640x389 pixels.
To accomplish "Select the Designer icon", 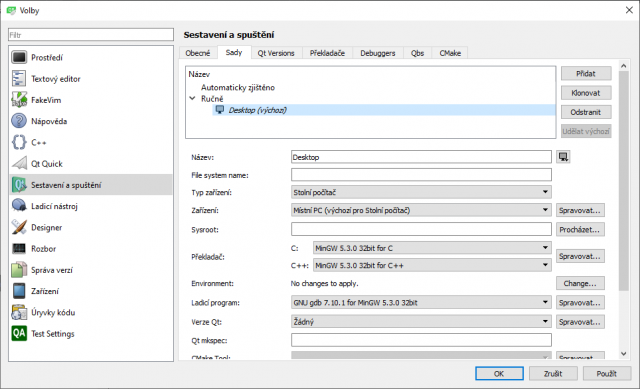I will 19,227.
